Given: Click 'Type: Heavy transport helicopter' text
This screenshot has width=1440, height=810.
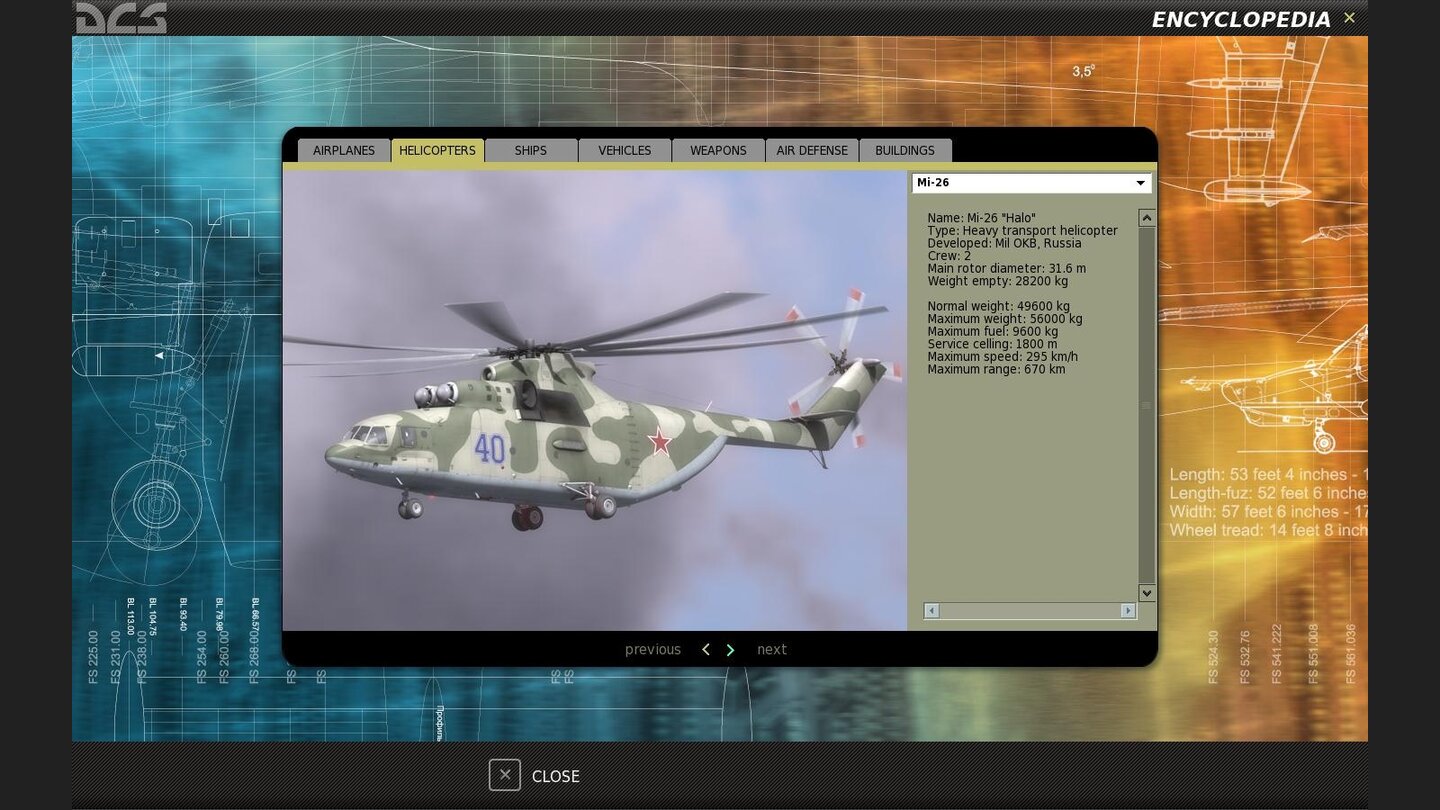Looking at the screenshot, I should (x=1022, y=231).
